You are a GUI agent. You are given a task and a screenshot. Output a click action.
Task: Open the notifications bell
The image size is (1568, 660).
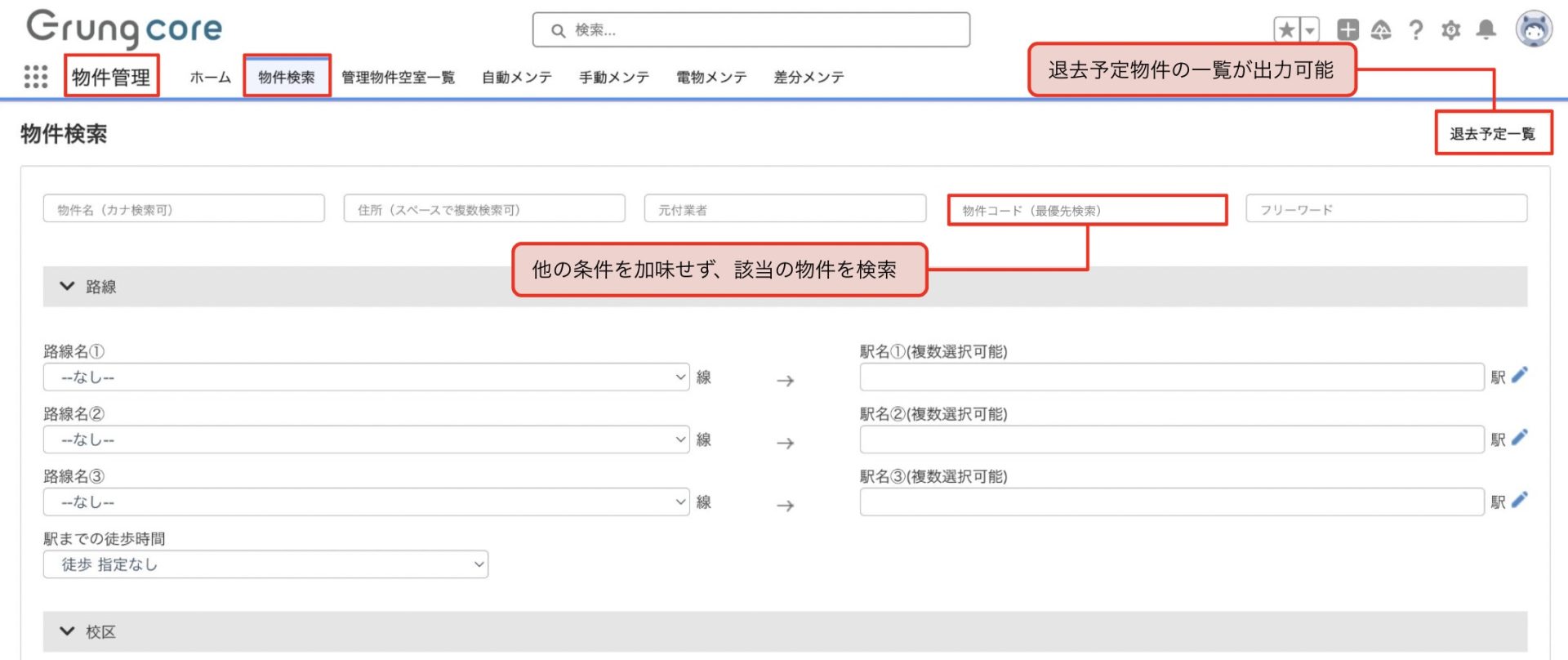[1486, 30]
